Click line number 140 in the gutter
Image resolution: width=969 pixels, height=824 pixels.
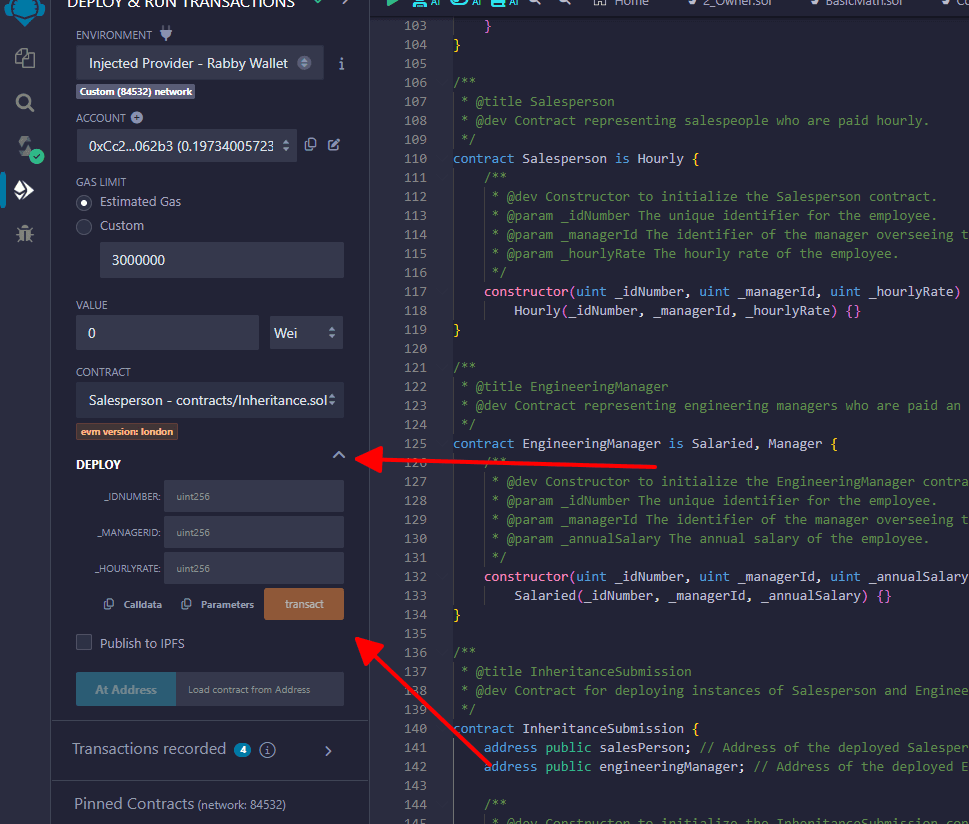(x=415, y=729)
